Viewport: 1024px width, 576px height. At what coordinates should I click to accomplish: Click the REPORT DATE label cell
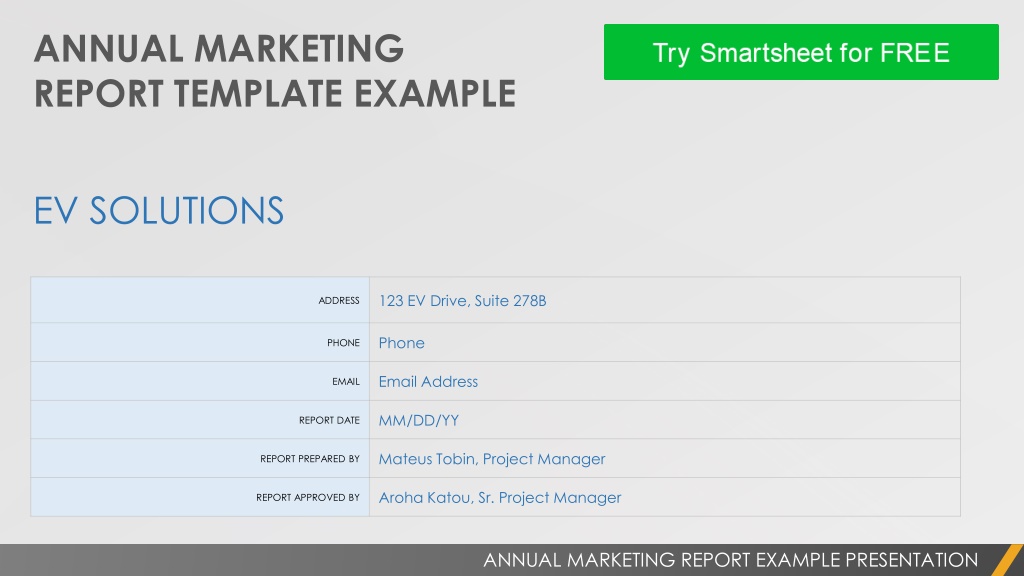(x=200, y=420)
